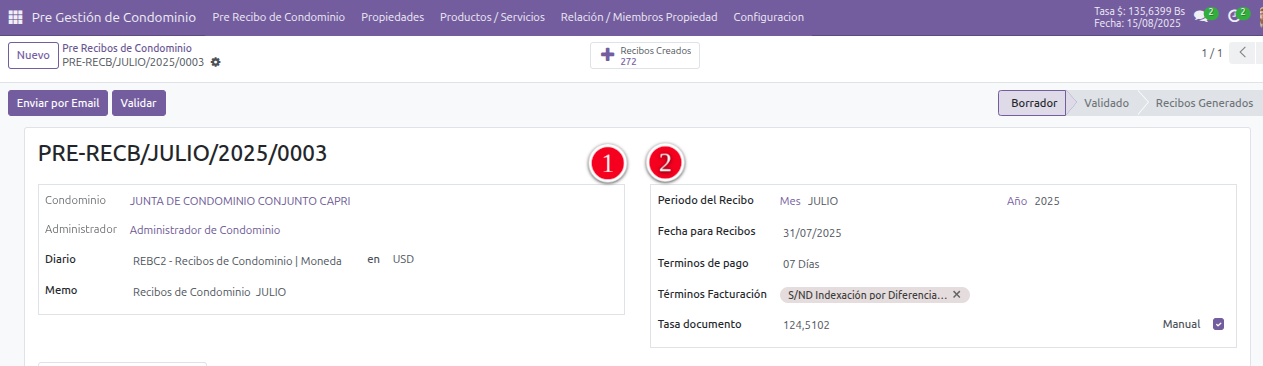Screen dimensions: 1263x366
Task: Open Pre Recibo de Condominio menu
Action: (279, 17)
